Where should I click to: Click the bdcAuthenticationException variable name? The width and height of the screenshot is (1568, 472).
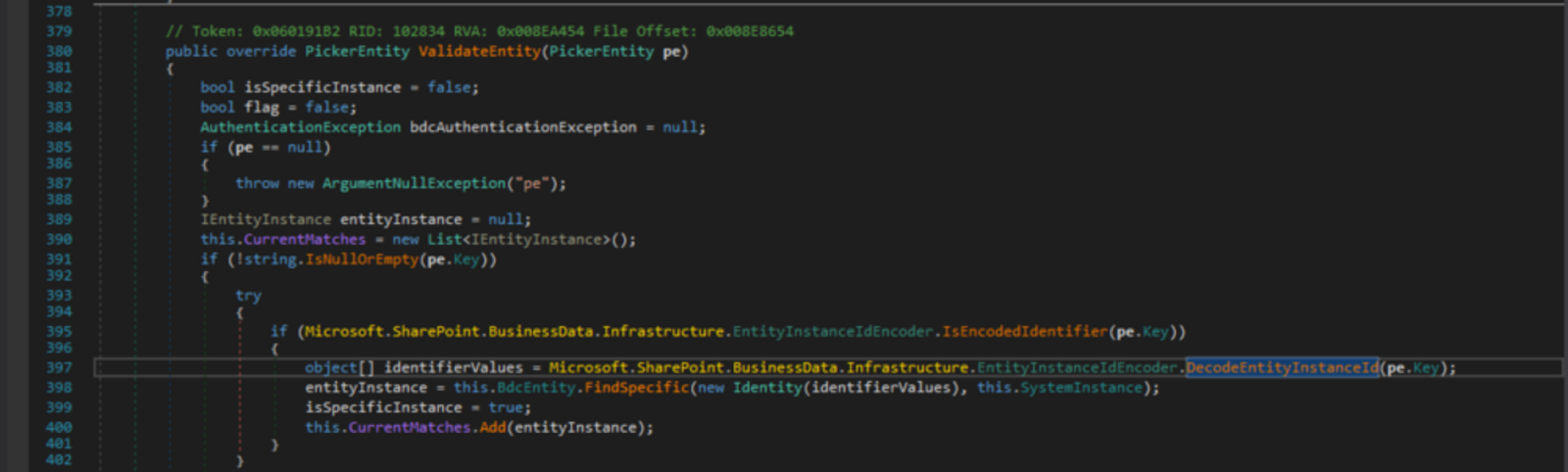tap(523, 127)
